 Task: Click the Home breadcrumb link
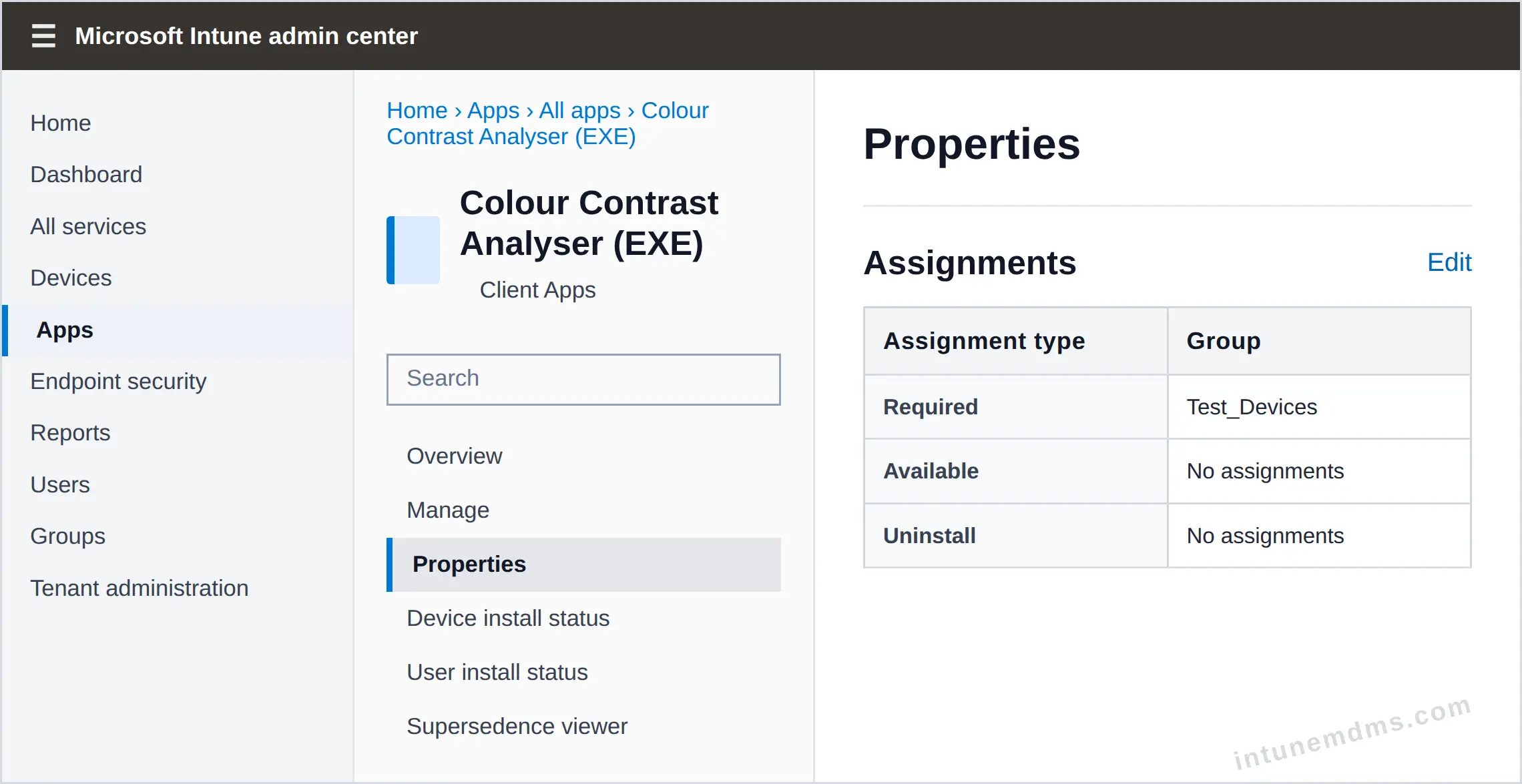point(417,110)
